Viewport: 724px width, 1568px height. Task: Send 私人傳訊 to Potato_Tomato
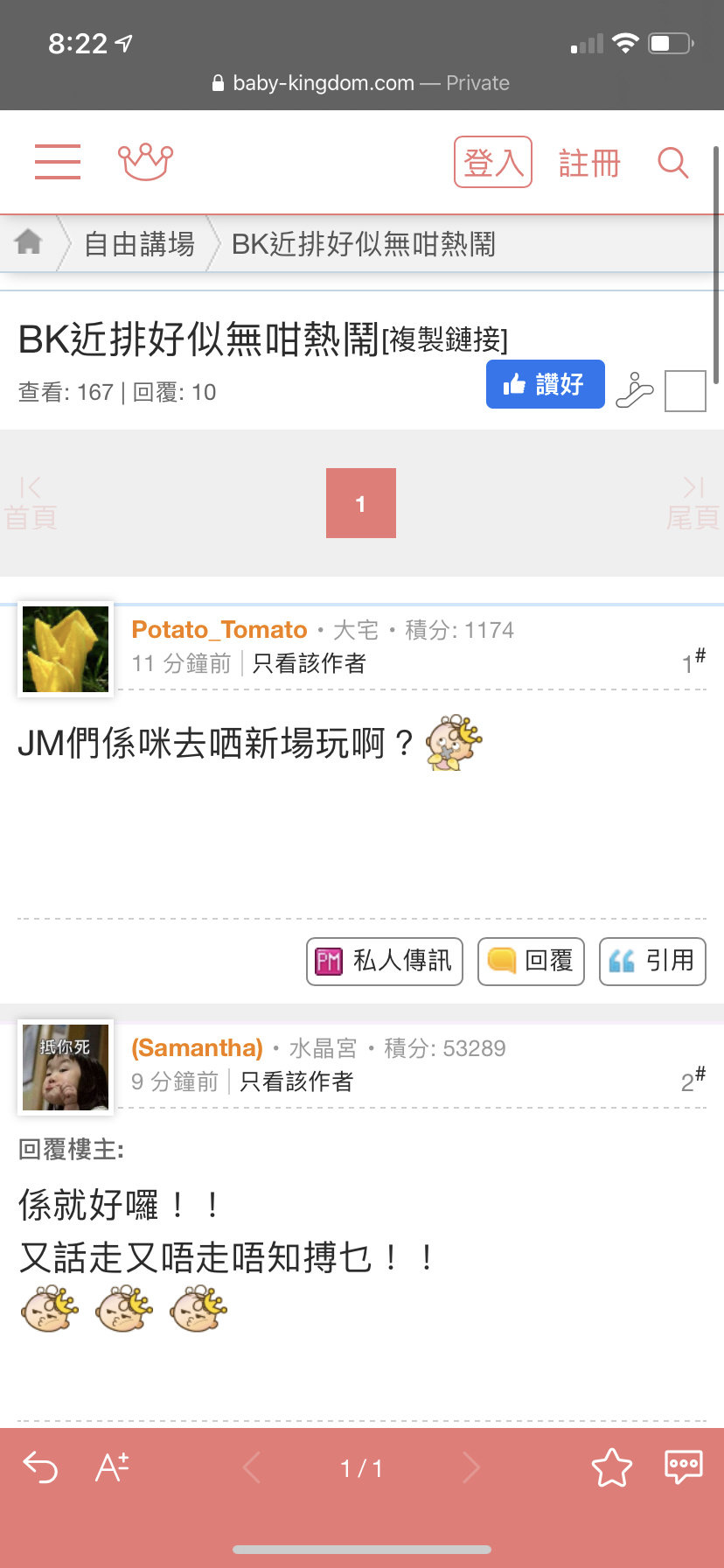pos(385,961)
